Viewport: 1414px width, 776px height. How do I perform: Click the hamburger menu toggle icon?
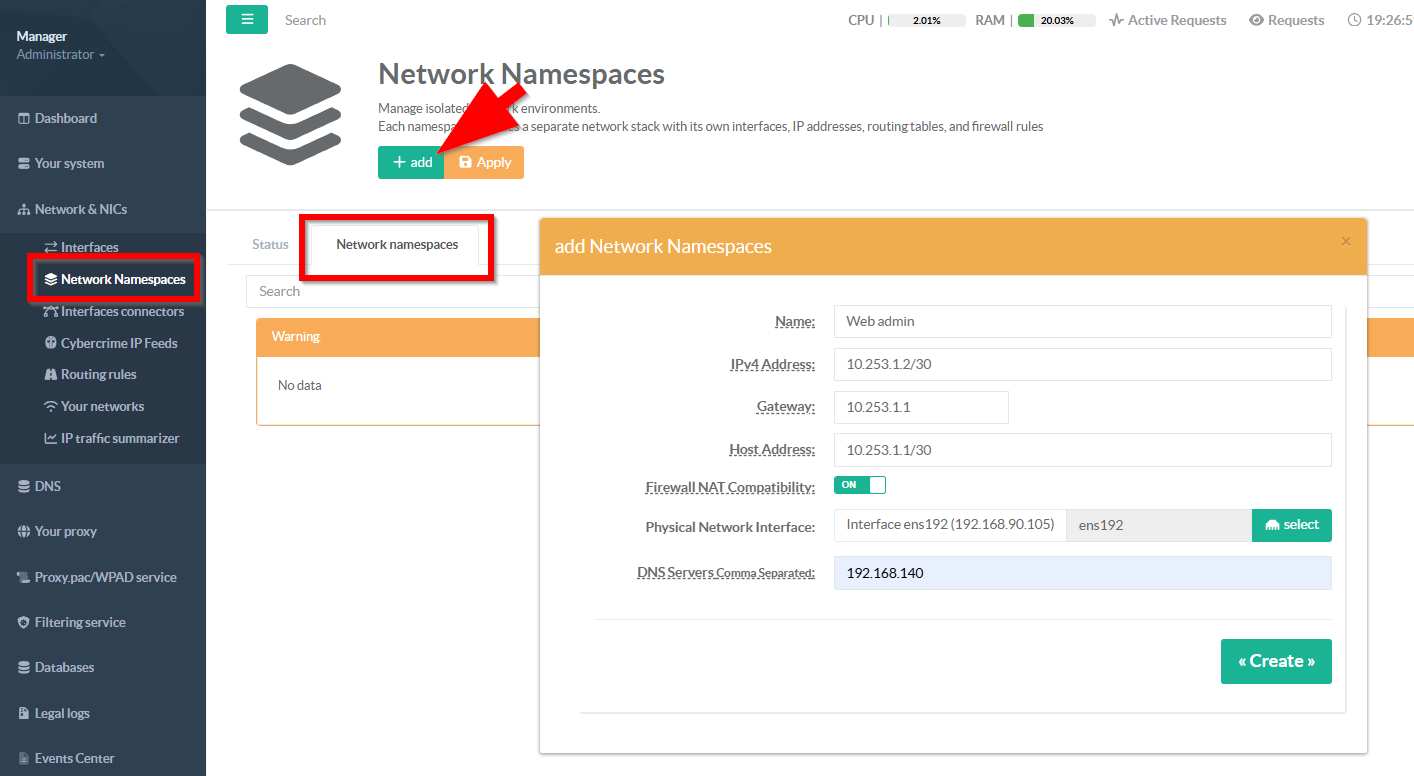246,20
